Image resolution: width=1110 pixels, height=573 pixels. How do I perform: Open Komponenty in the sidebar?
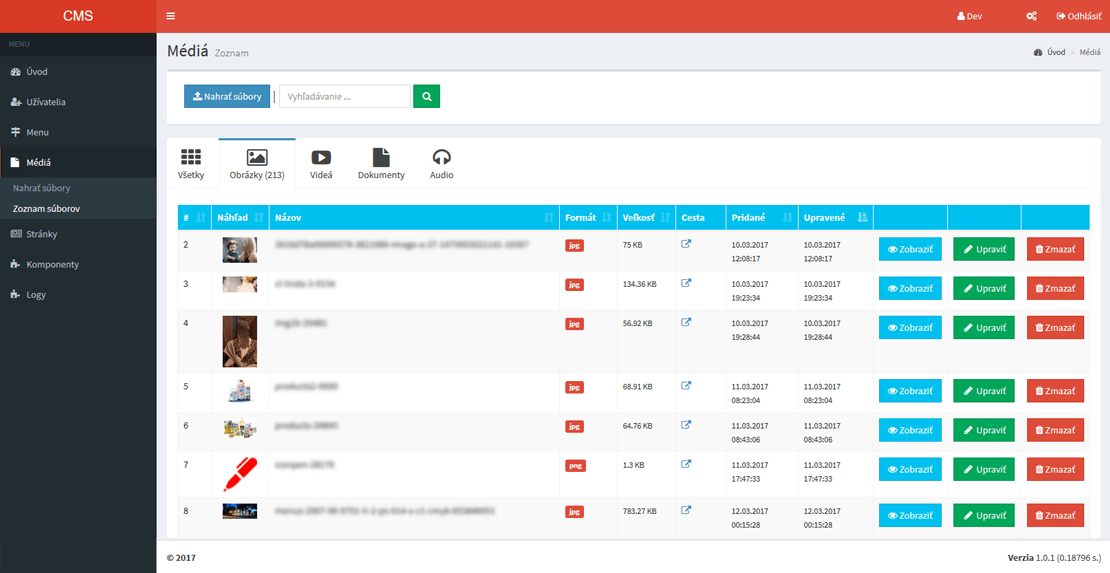point(78,264)
